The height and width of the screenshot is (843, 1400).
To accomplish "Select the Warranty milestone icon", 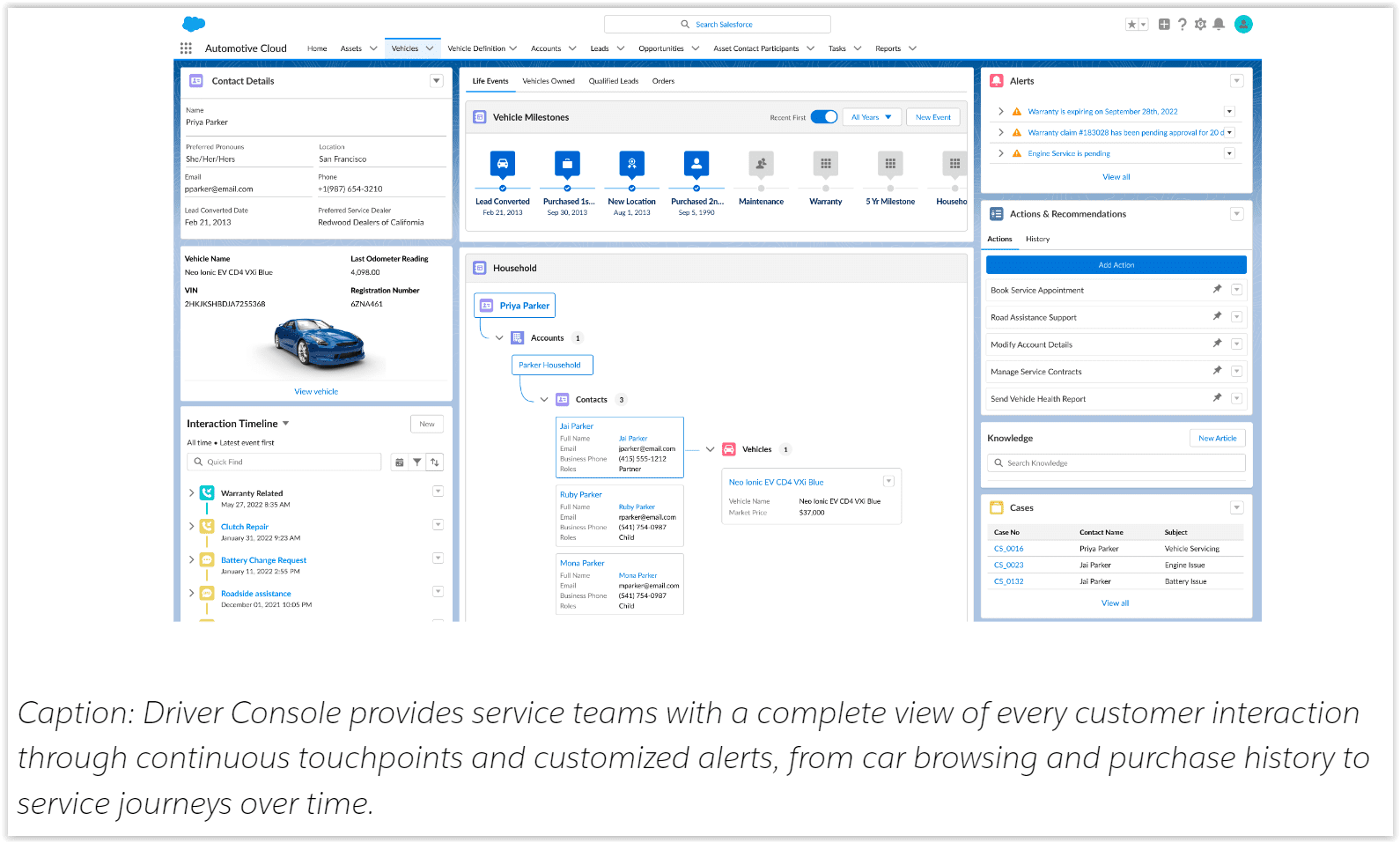I will (x=826, y=163).
